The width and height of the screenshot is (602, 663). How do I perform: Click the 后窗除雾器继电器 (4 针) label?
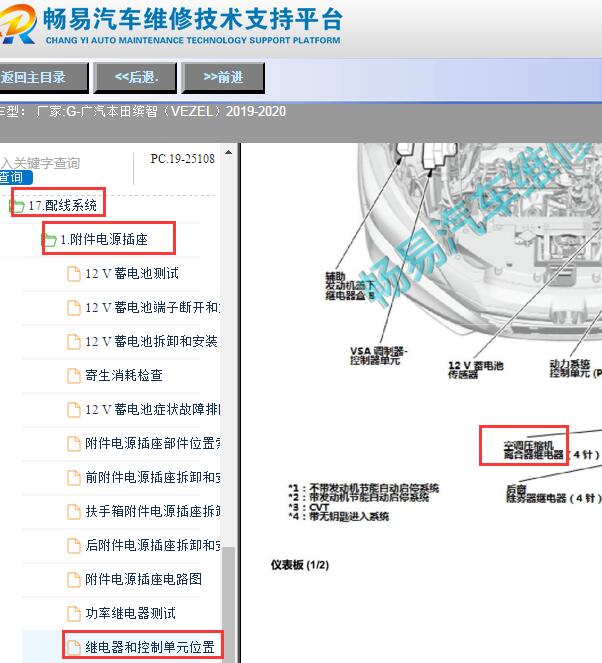(553, 494)
